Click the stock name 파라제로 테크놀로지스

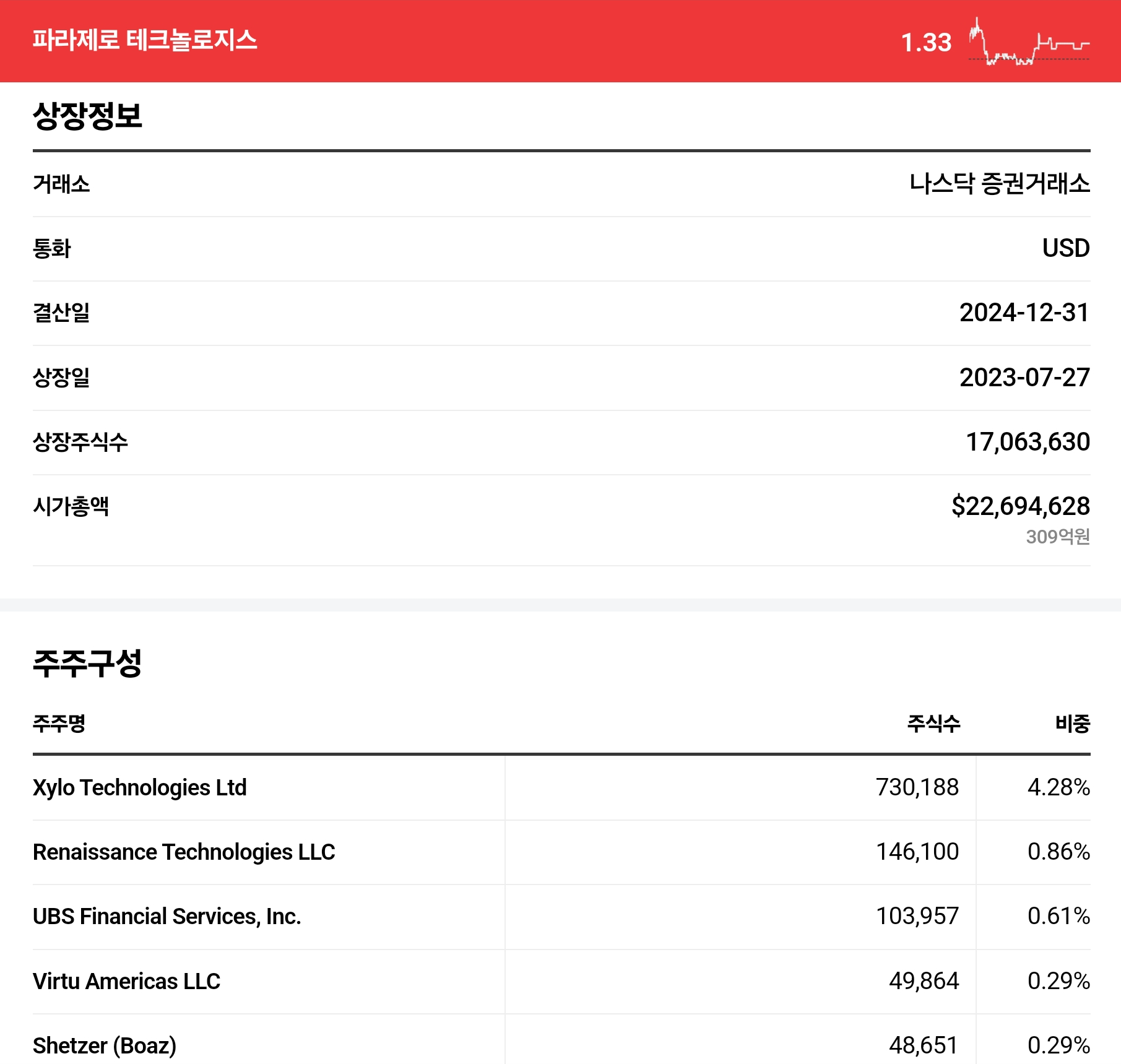pos(145,40)
